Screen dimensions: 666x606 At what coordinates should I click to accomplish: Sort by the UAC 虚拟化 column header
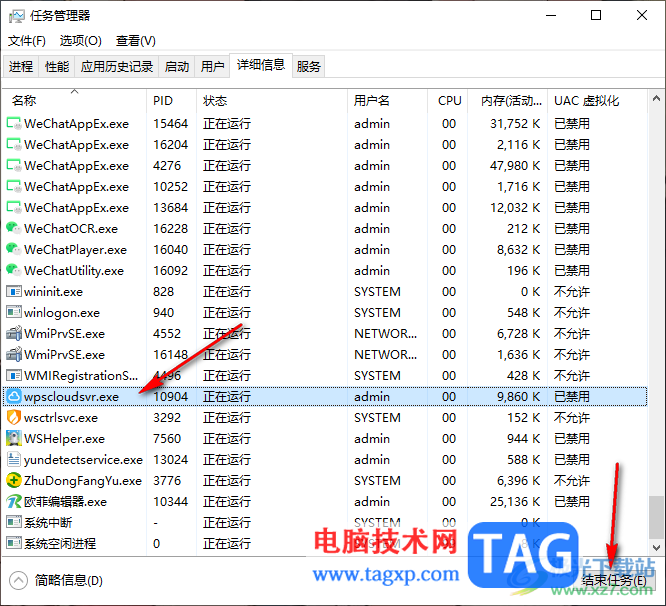597,101
